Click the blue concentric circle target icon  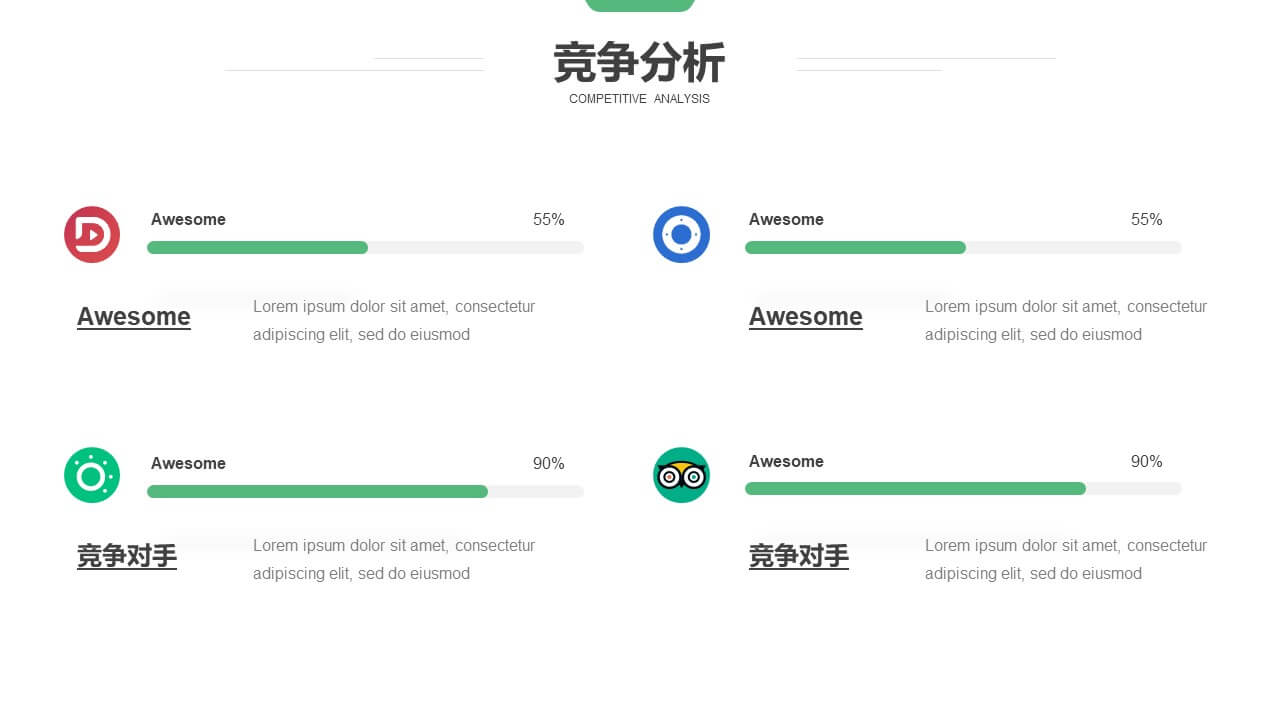[x=681, y=235]
